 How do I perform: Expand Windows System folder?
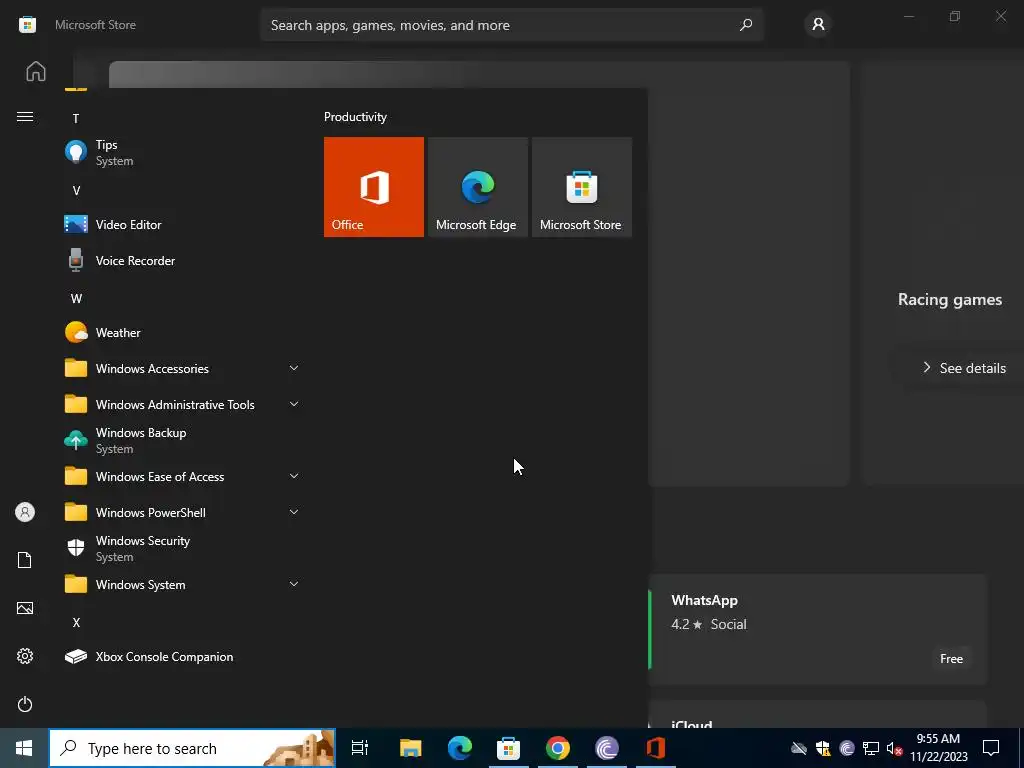point(183,584)
